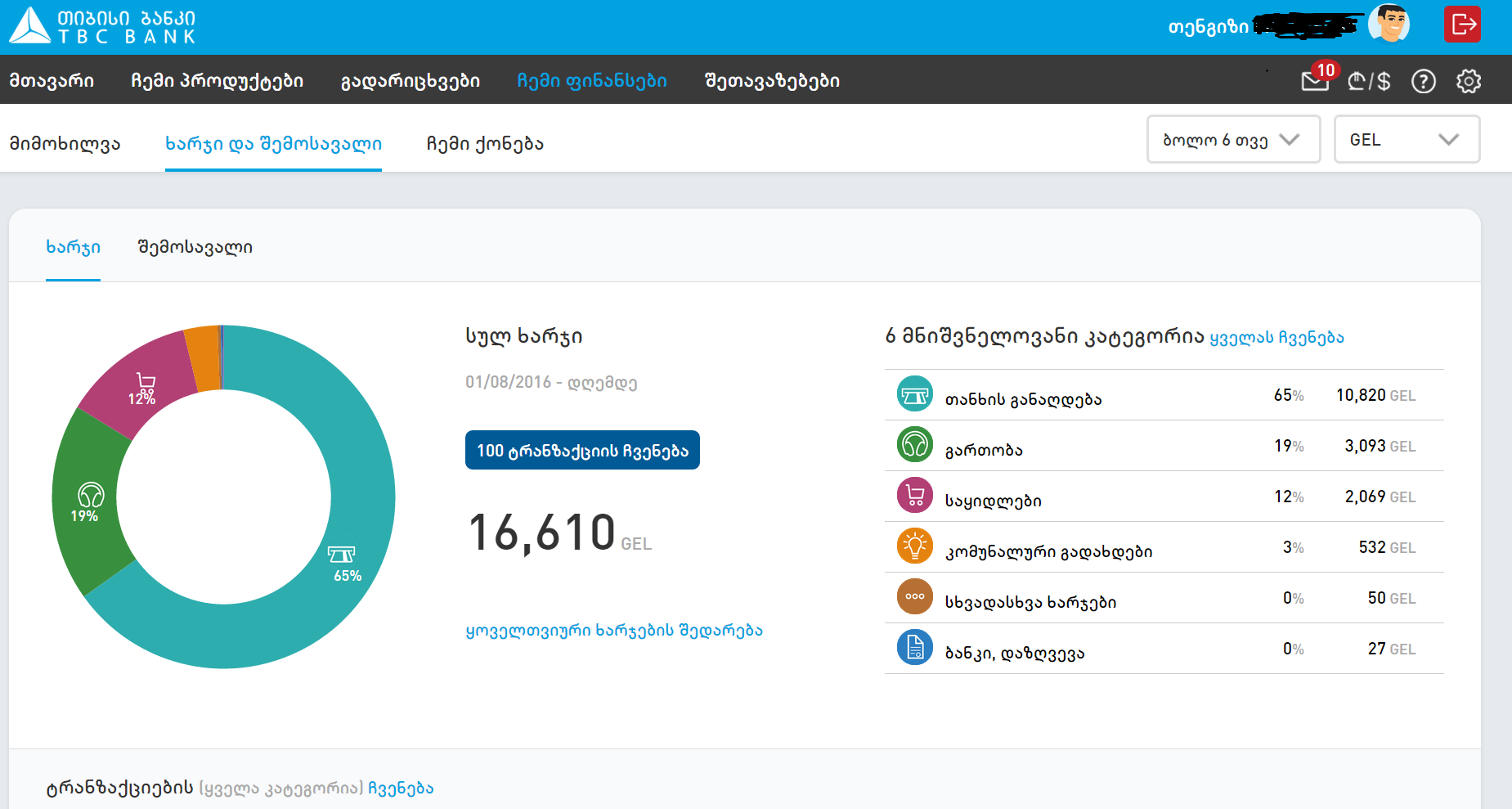This screenshot has width=1512, height=809.
Task: Open the GEL currency dropdown
Action: (x=1406, y=140)
